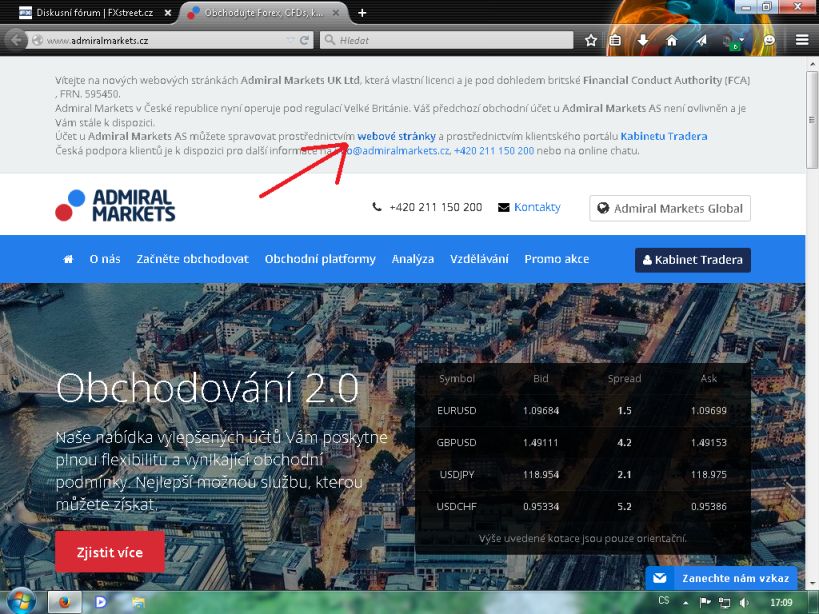Open the Kontakty link
Screen dimensions: 819x614
point(537,207)
